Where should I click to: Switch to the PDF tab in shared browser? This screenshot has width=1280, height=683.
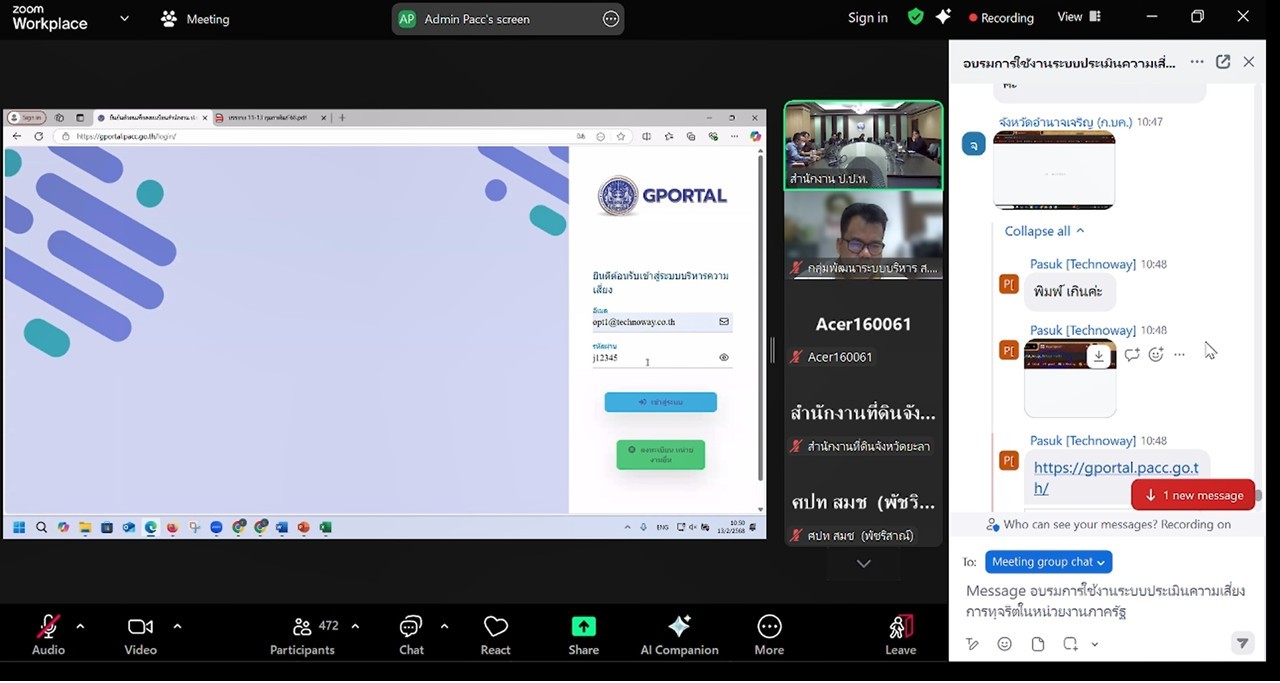tap(270, 118)
